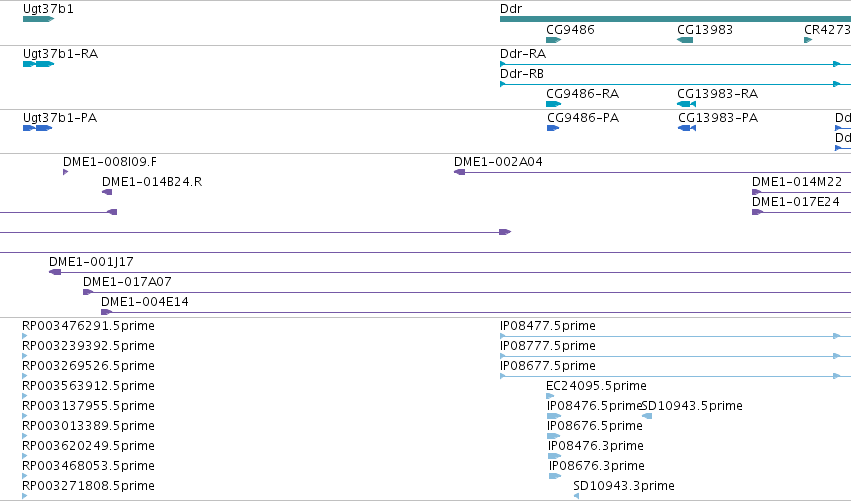
Task: Open the Ddr gene label
Action: click(x=511, y=9)
